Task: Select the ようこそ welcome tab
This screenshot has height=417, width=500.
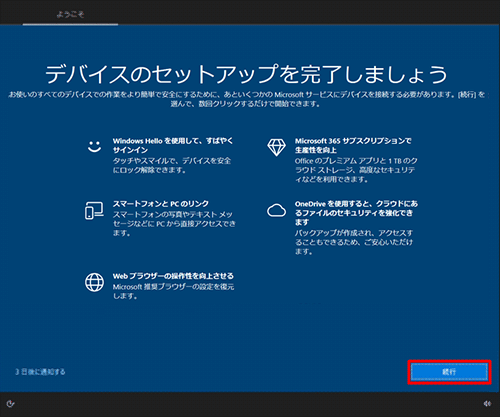Action: 70,14
